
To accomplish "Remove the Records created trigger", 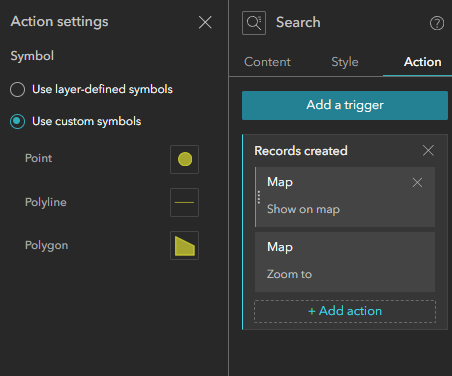I will point(428,151).
